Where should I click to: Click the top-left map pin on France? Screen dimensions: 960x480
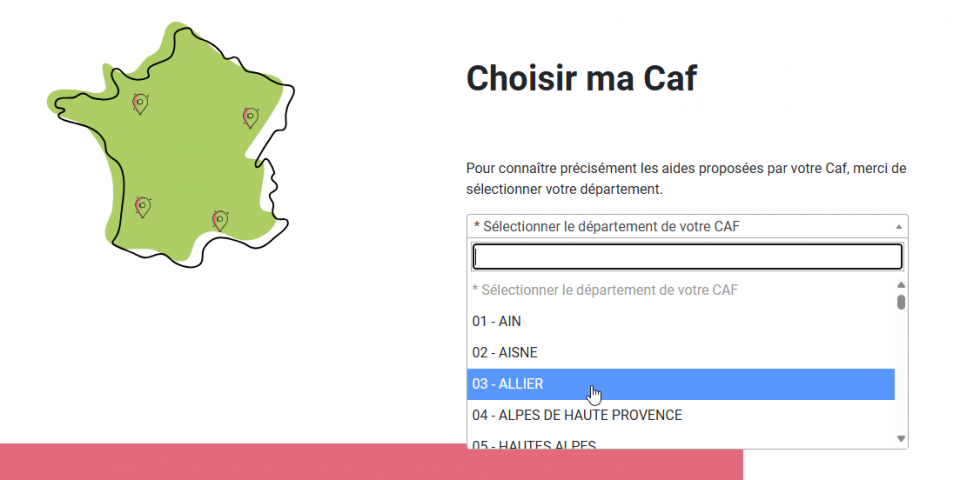point(141,103)
